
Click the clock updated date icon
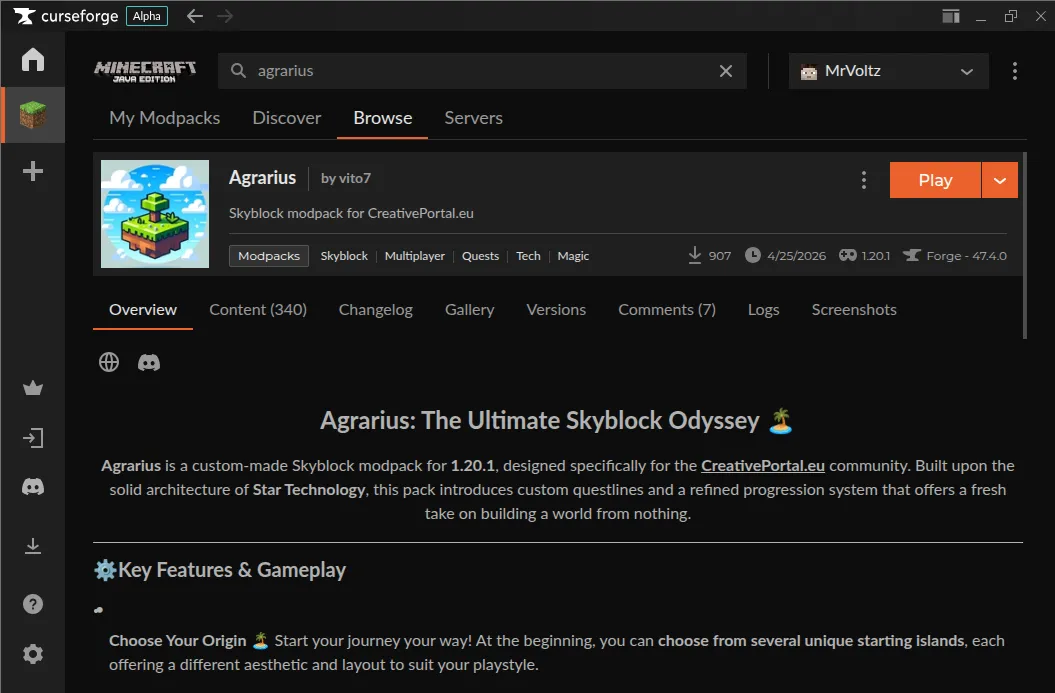tap(752, 255)
